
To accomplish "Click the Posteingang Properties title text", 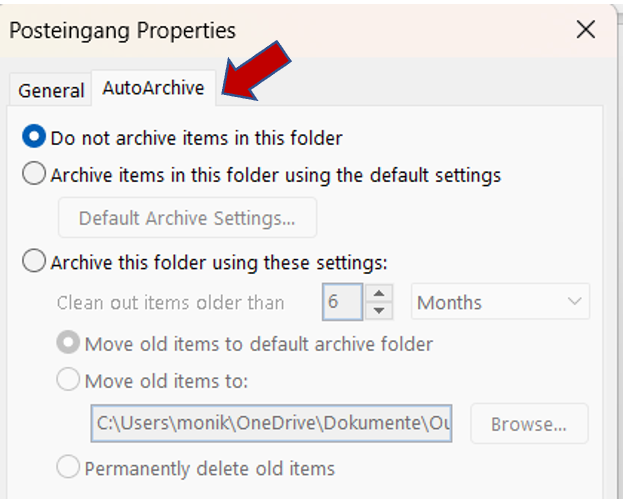I will [x=123, y=32].
